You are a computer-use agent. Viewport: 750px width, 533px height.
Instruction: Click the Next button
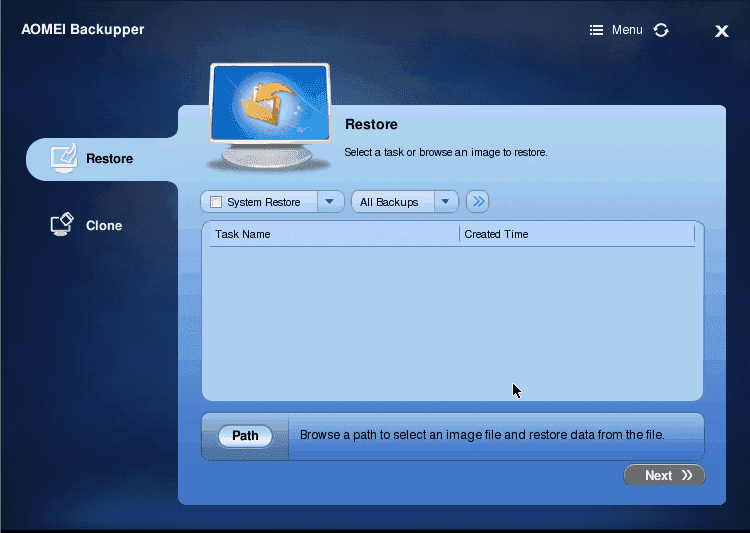coord(664,475)
